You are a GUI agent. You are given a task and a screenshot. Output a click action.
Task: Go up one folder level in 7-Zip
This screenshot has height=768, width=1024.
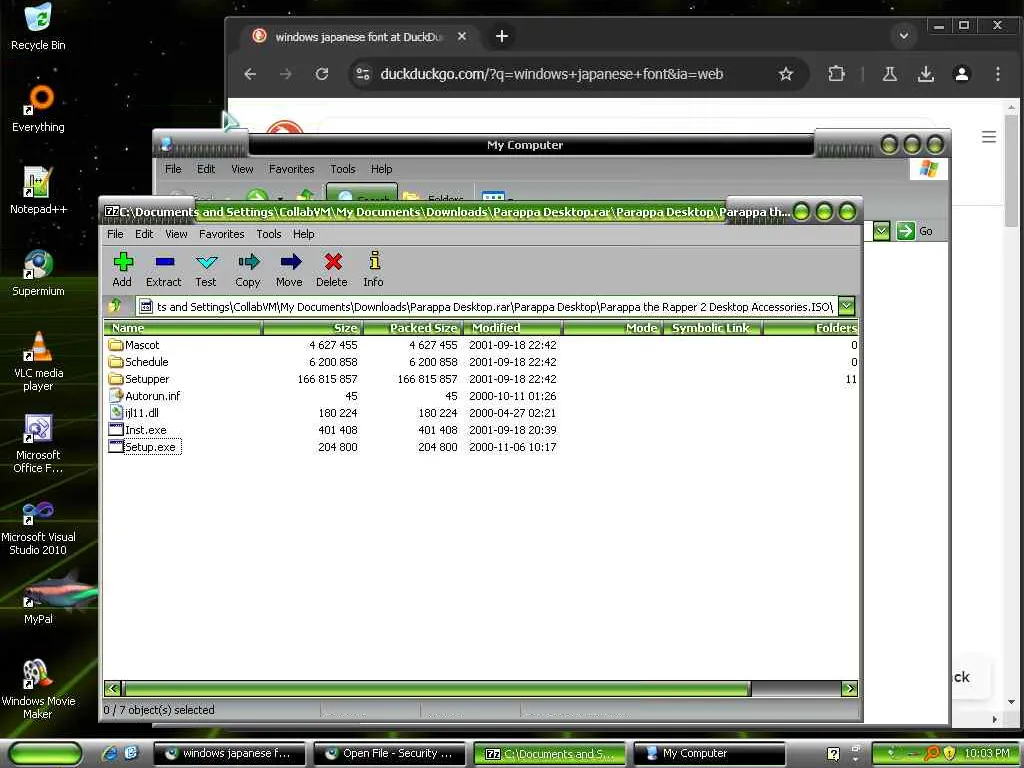pos(116,306)
